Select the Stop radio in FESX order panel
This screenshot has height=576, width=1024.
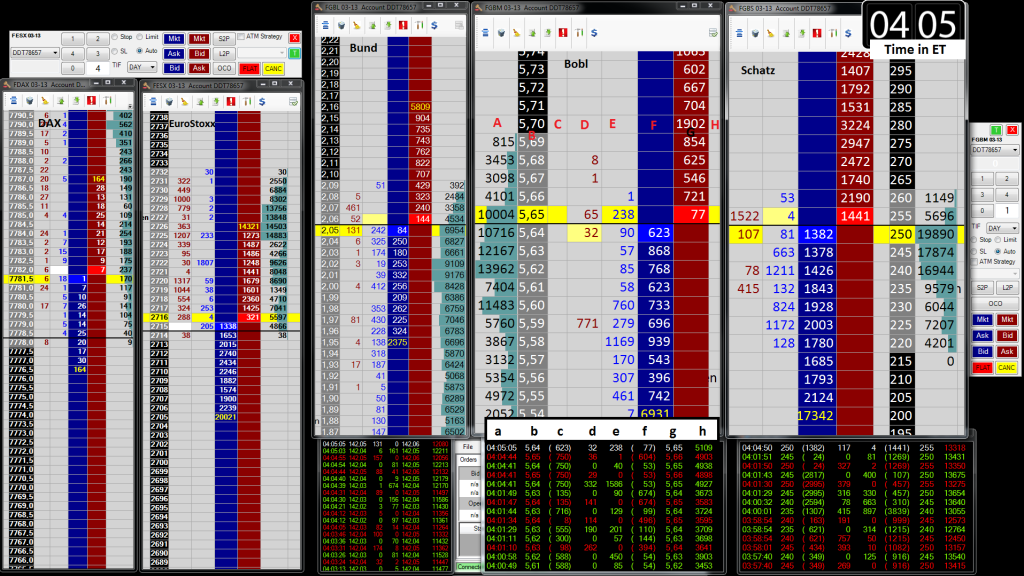pos(115,37)
